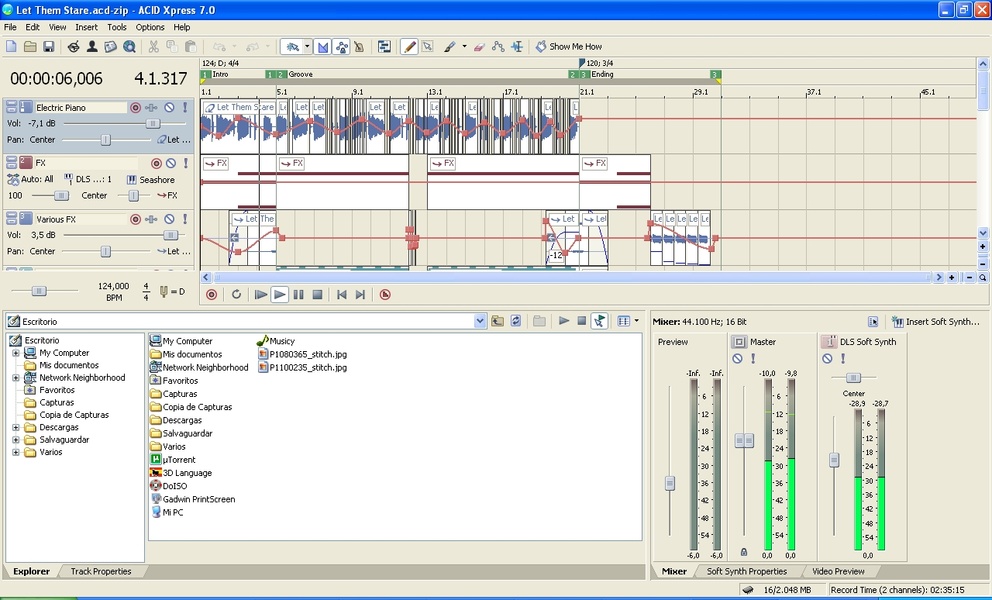Open the File menu
Viewport: 992px width, 600px height.
coord(10,27)
